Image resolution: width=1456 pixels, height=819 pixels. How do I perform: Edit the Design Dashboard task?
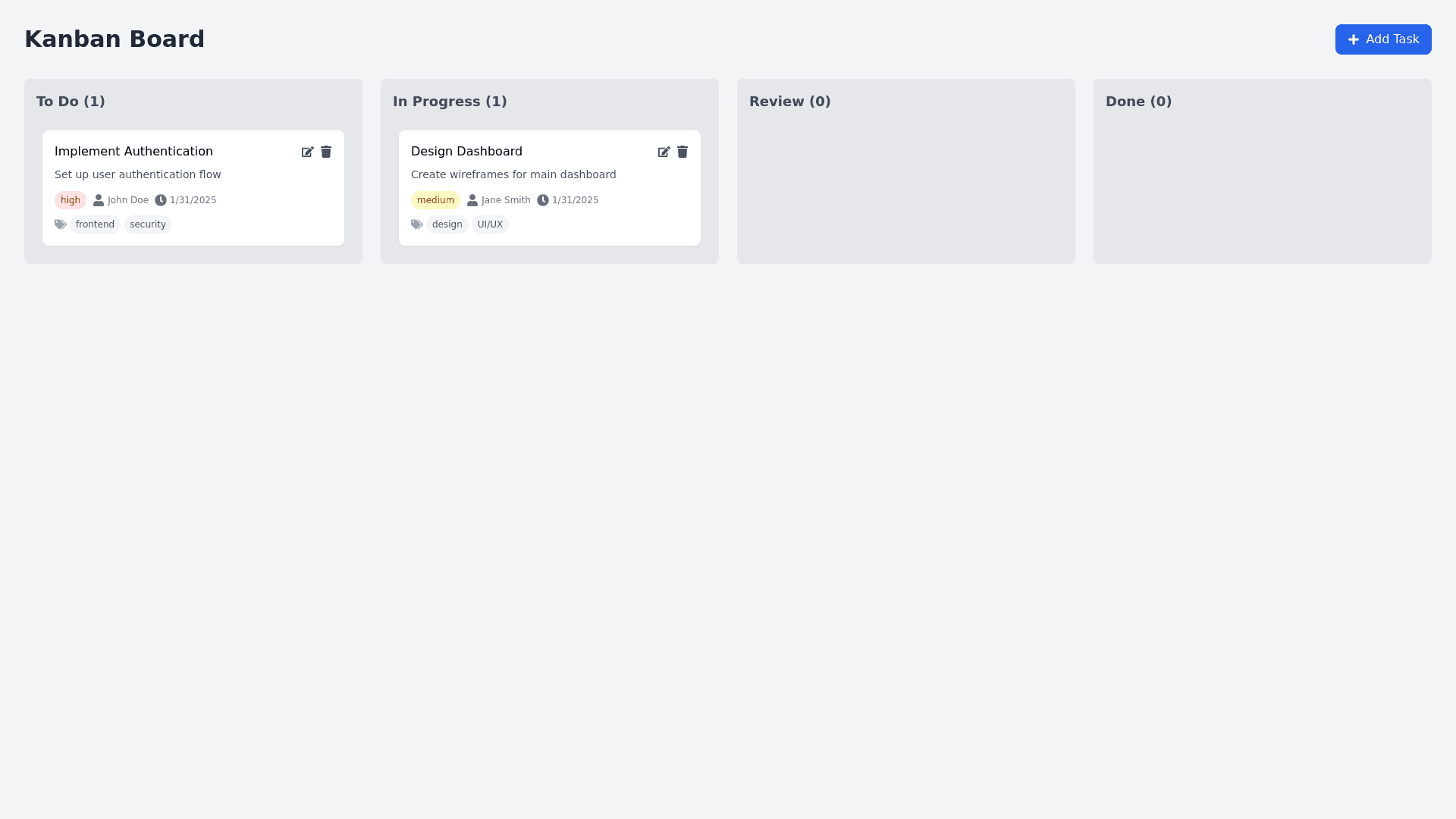[664, 152]
